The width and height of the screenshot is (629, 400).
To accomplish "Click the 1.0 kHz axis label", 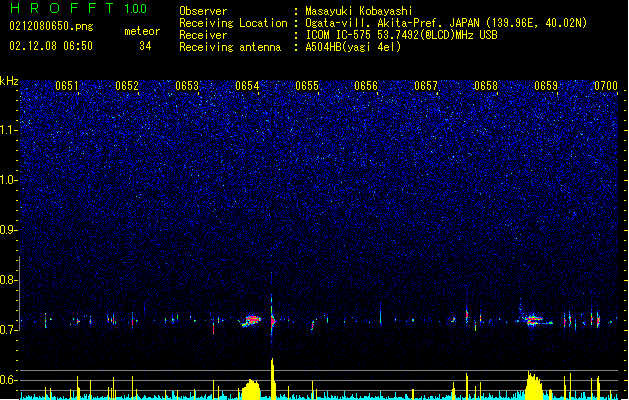I will 9,180.
